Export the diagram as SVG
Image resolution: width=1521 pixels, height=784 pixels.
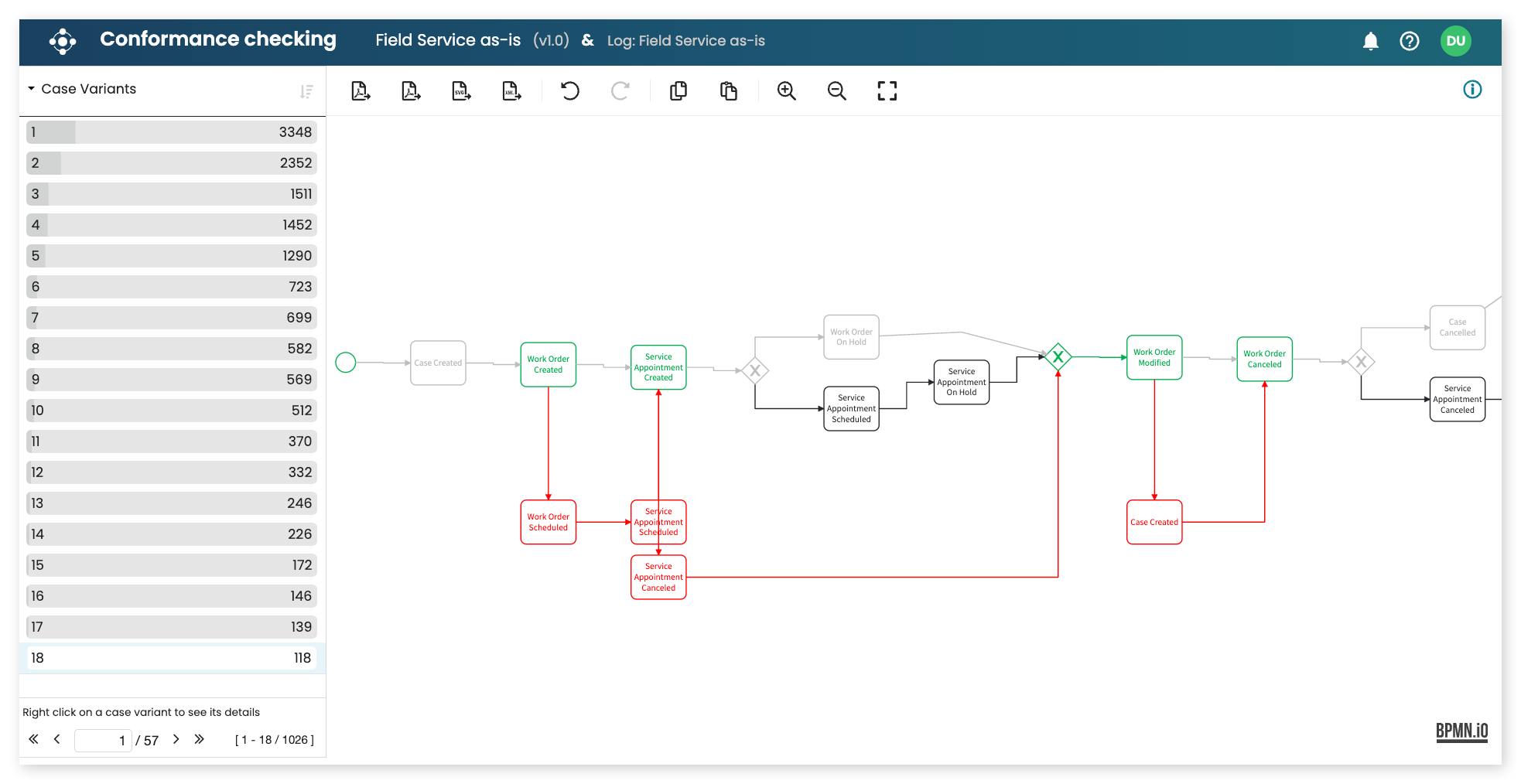460,90
